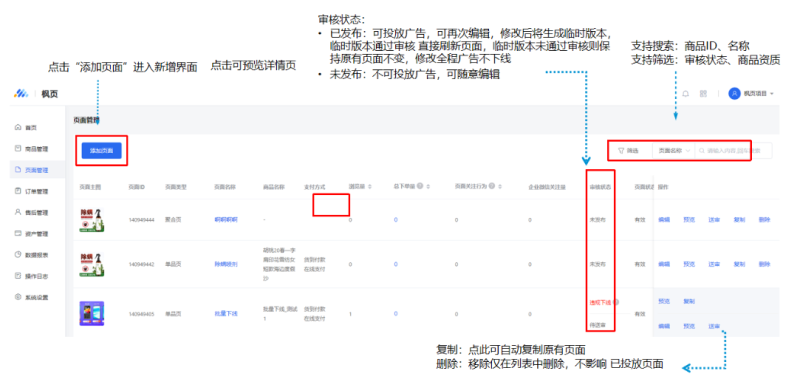800x382 pixels.
Task: Sort by 页面关注行为 column arrows
Action: click(500, 187)
